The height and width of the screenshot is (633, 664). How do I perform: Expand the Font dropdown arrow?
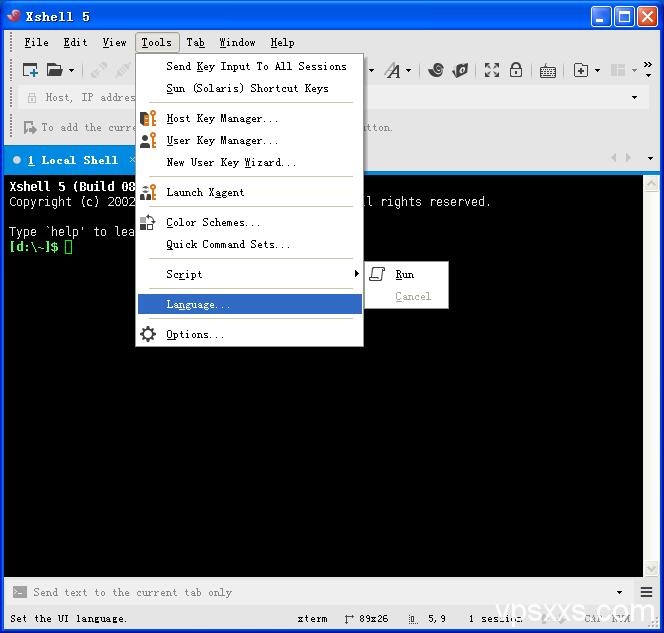[409, 70]
